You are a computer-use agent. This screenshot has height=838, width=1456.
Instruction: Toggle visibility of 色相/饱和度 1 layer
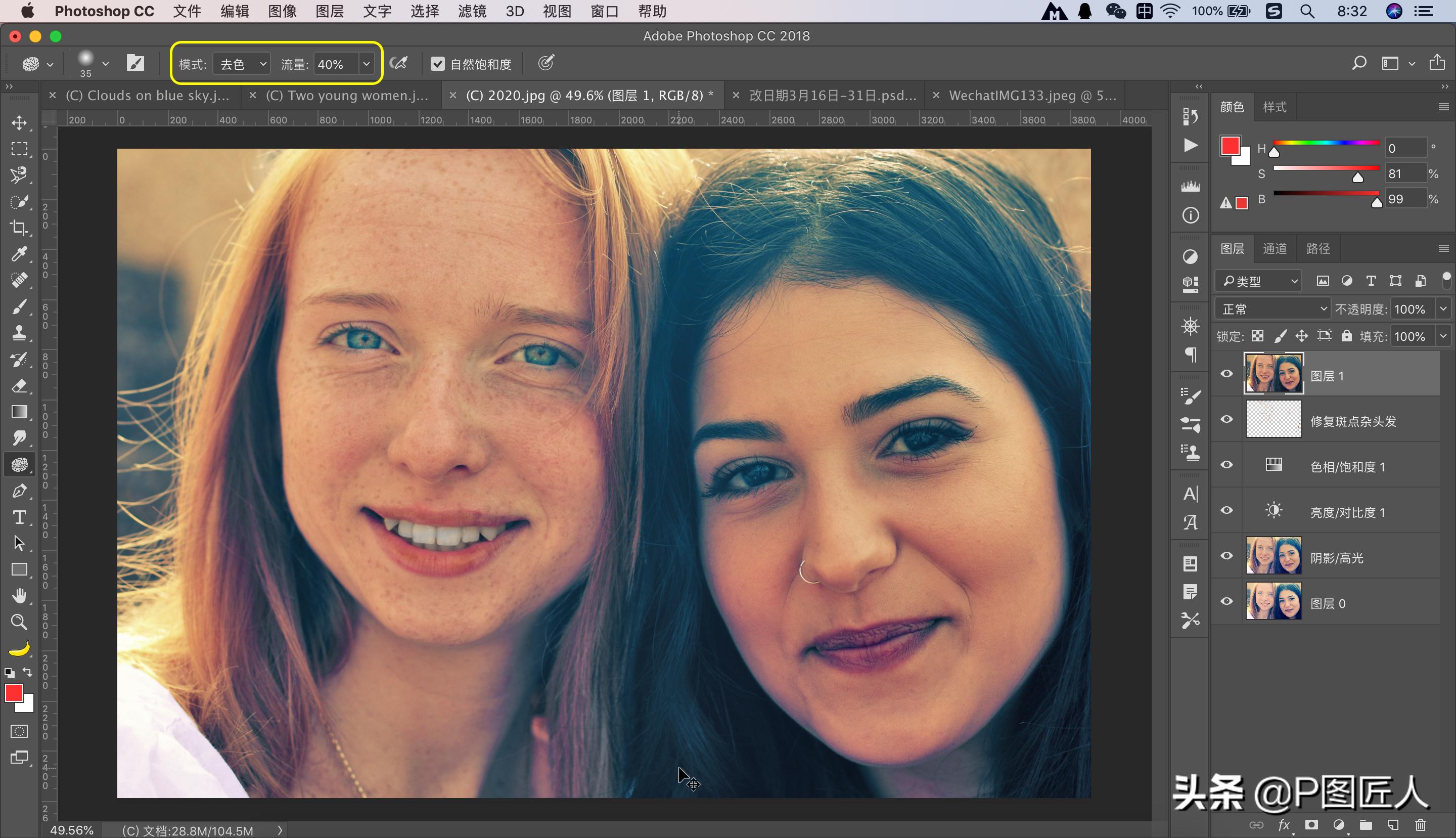(x=1226, y=465)
